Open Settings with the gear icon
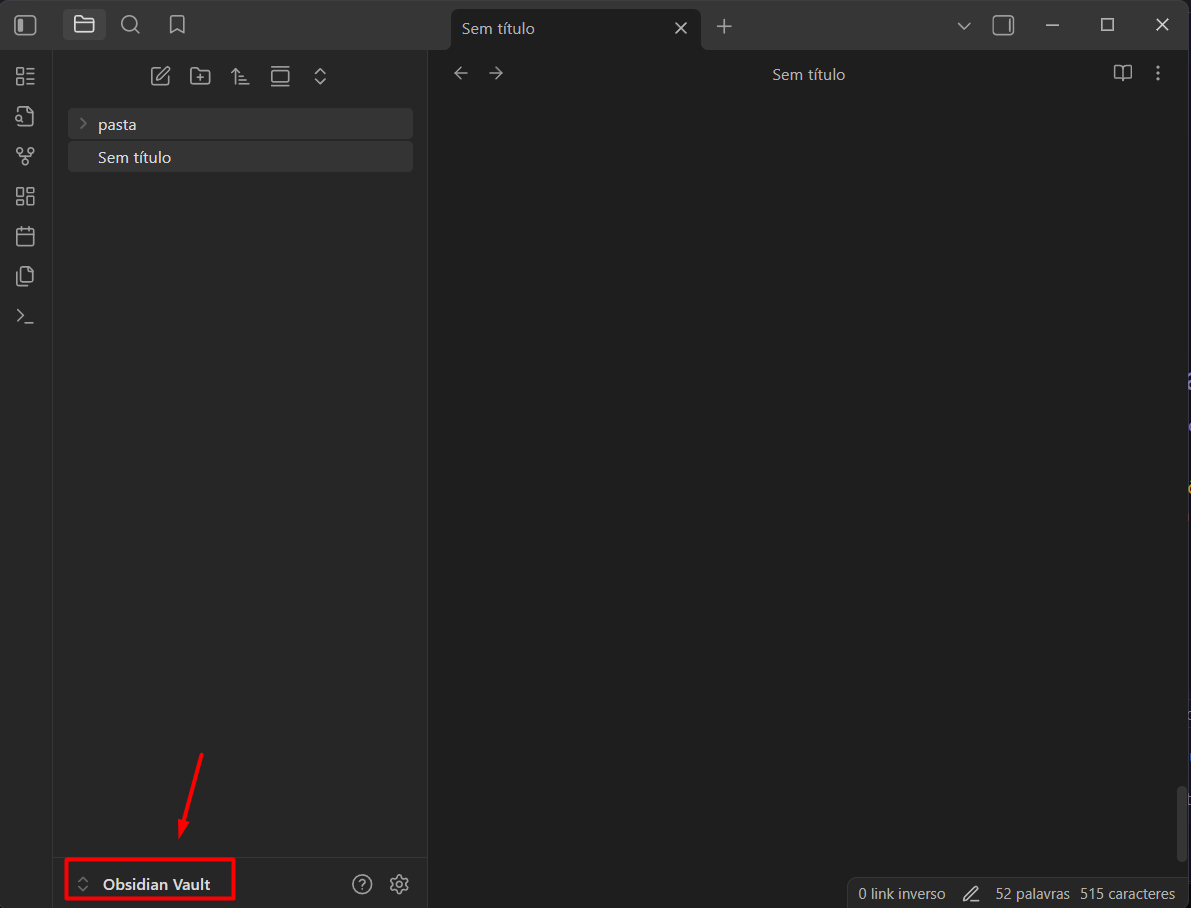Image resolution: width=1191 pixels, height=908 pixels. tap(399, 884)
